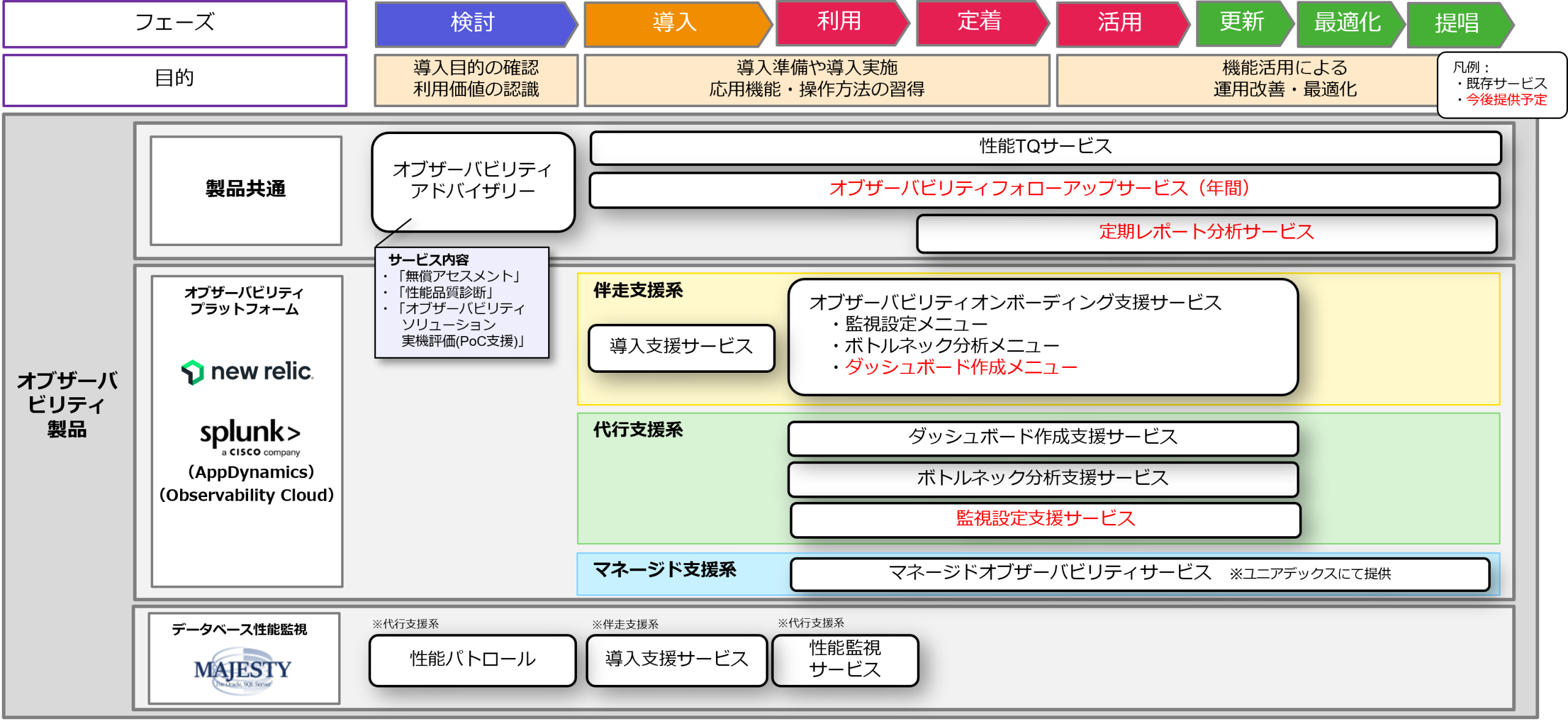Image resolution: width=1568 pixels, height=726 pixels.
Task: Select the orange 導入 phase arrow
Action: pos(675,23)
